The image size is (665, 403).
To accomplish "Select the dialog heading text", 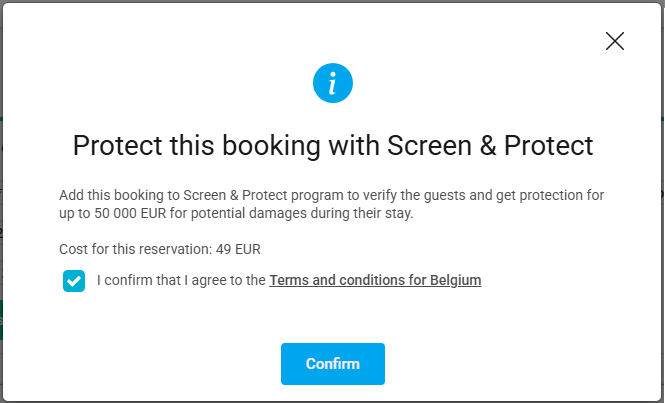I will (x=333, y=146).
